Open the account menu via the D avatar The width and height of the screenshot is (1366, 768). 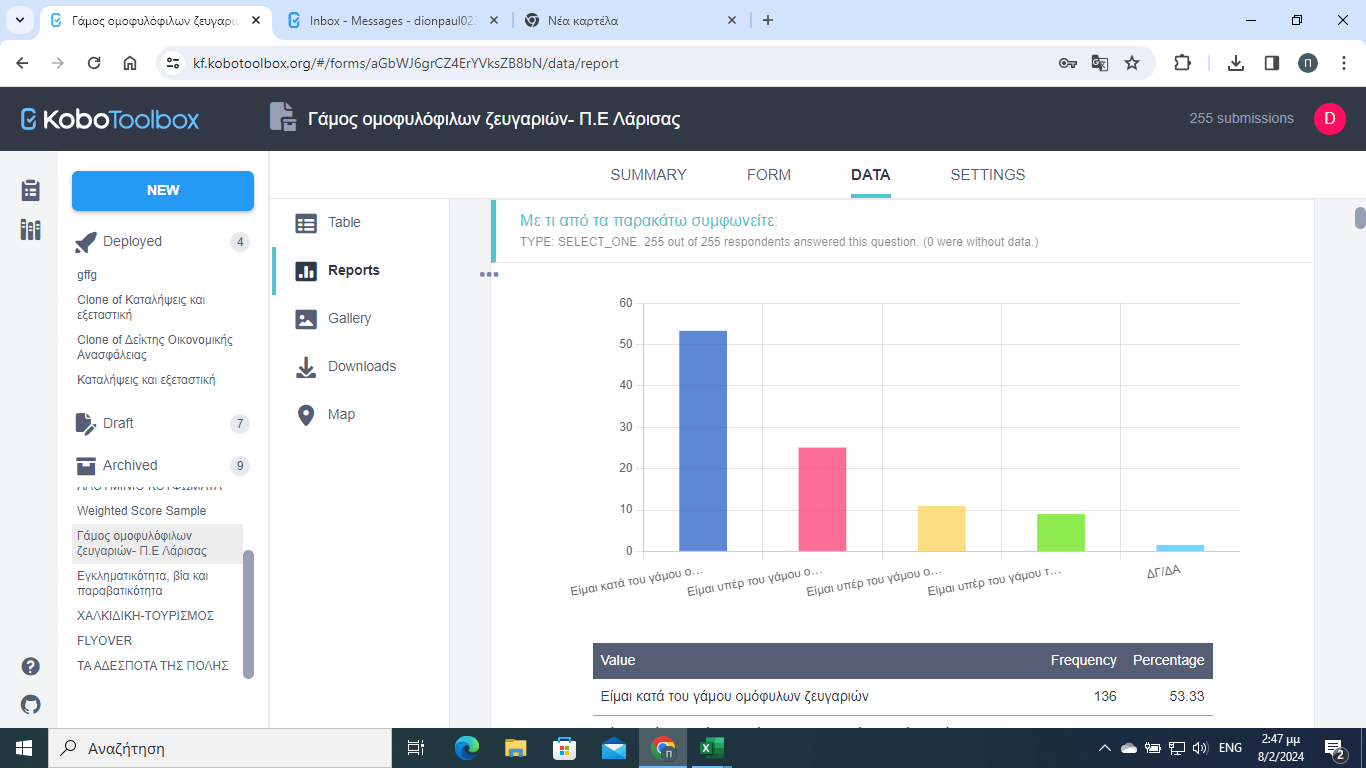pos(1329,118)
